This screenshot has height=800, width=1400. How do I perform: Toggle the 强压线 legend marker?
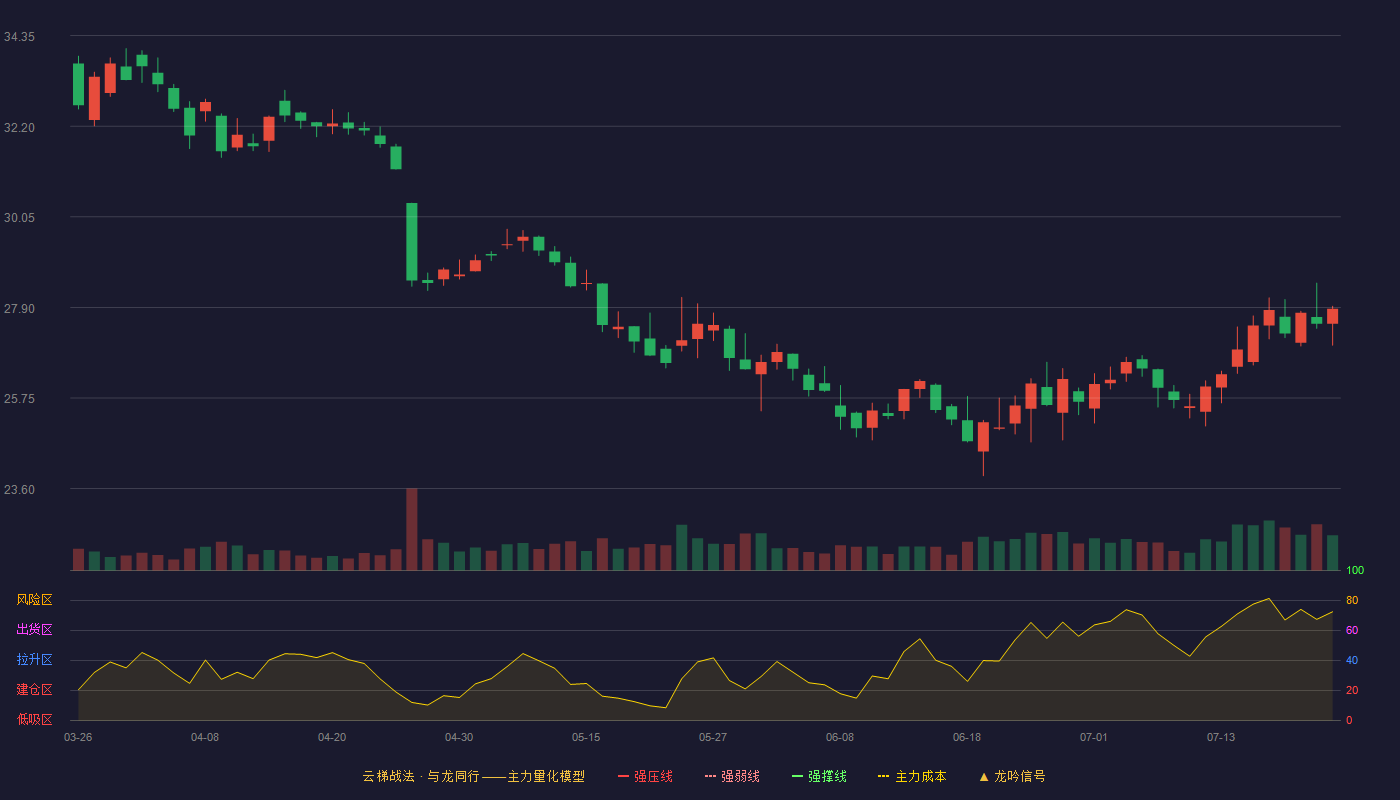pyautogui.click(x=623, y=776)
